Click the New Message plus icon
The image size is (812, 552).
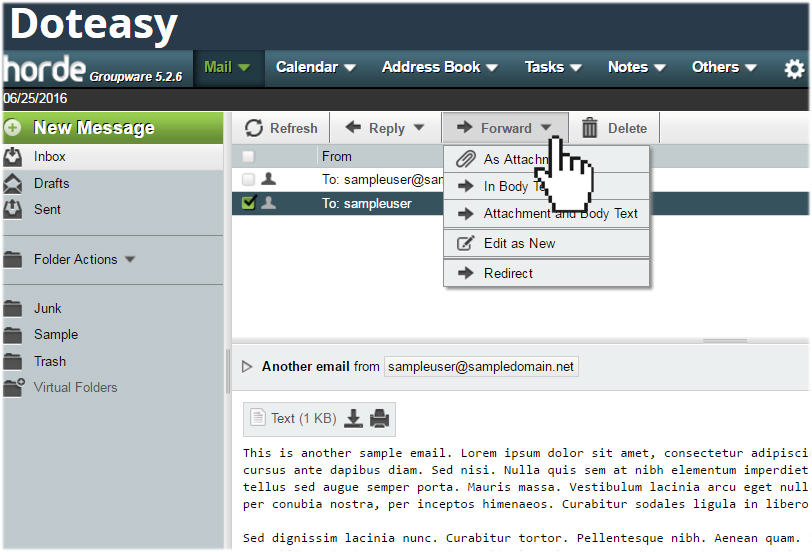[12, 127]
